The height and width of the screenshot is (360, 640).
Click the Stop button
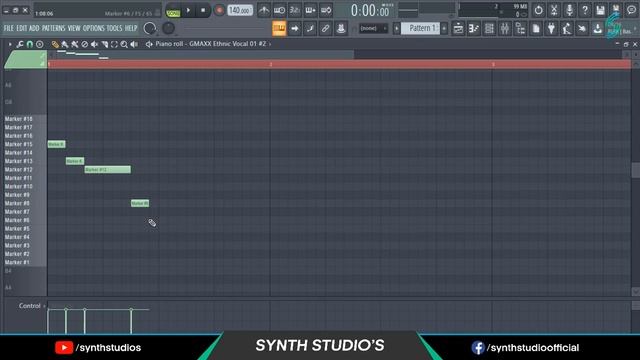[x=203, y=10]
